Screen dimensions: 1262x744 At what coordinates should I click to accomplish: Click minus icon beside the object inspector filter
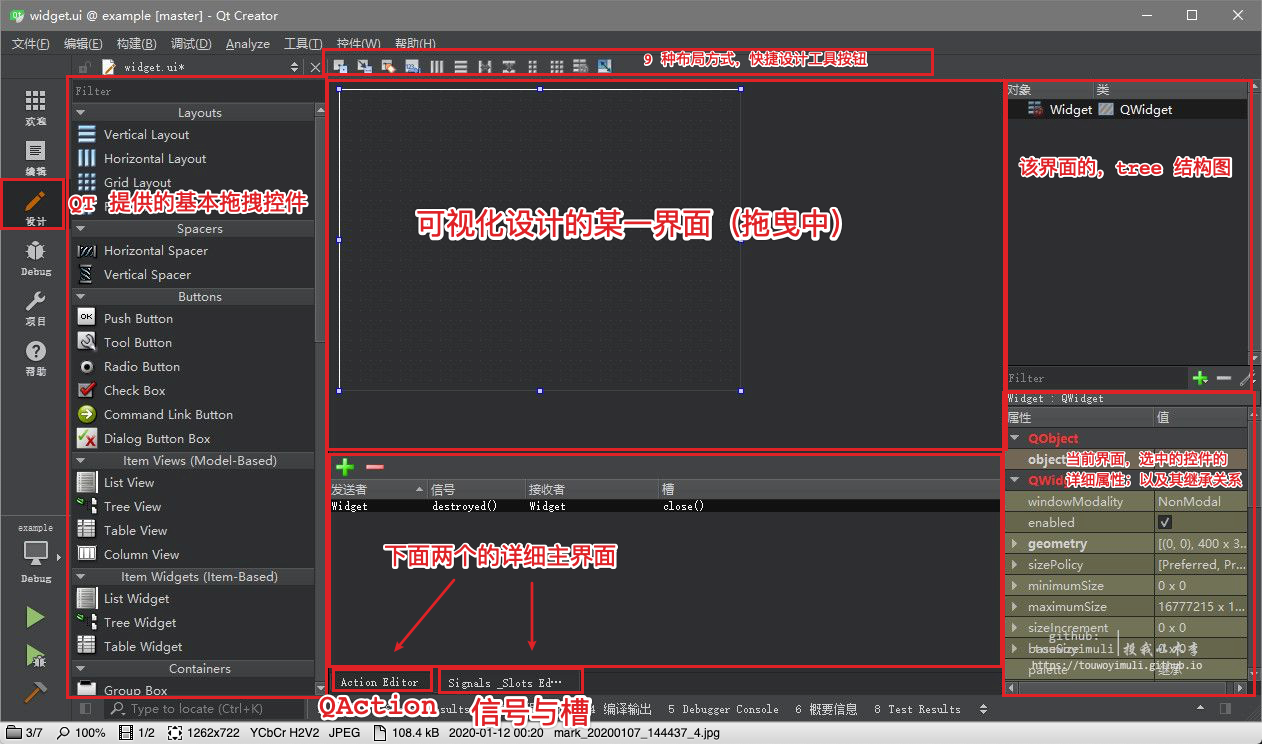click(1224, 378)
